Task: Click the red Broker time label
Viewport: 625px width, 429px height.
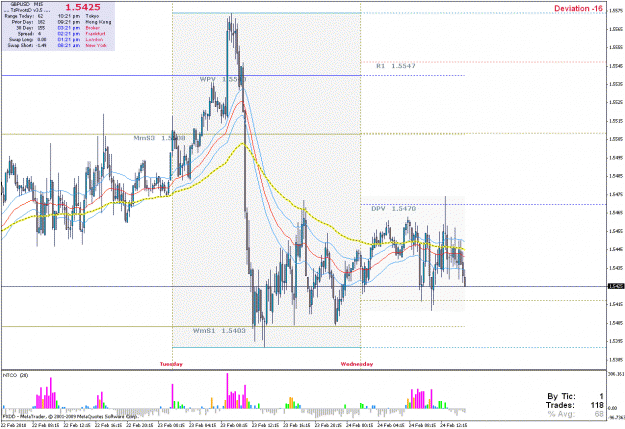Action: point(92,28)
